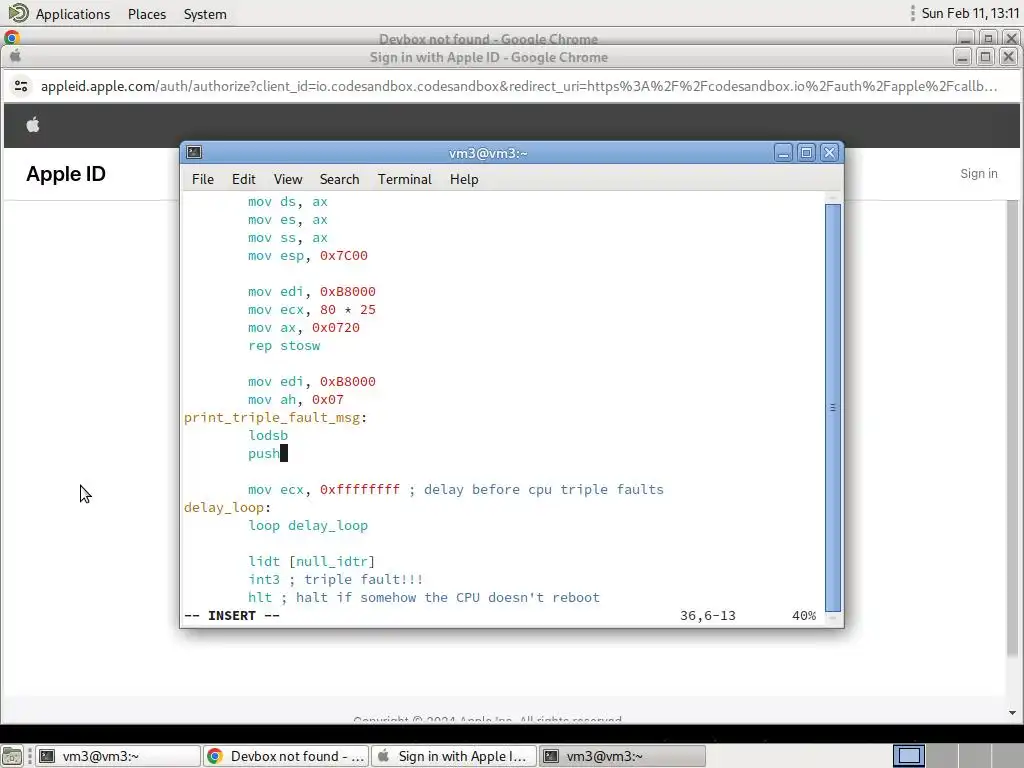The height and width of the screenshot is (768, 1024).
Task: Switch to Sign in with Apple taskbar window
Action: (x=454, y=756)
